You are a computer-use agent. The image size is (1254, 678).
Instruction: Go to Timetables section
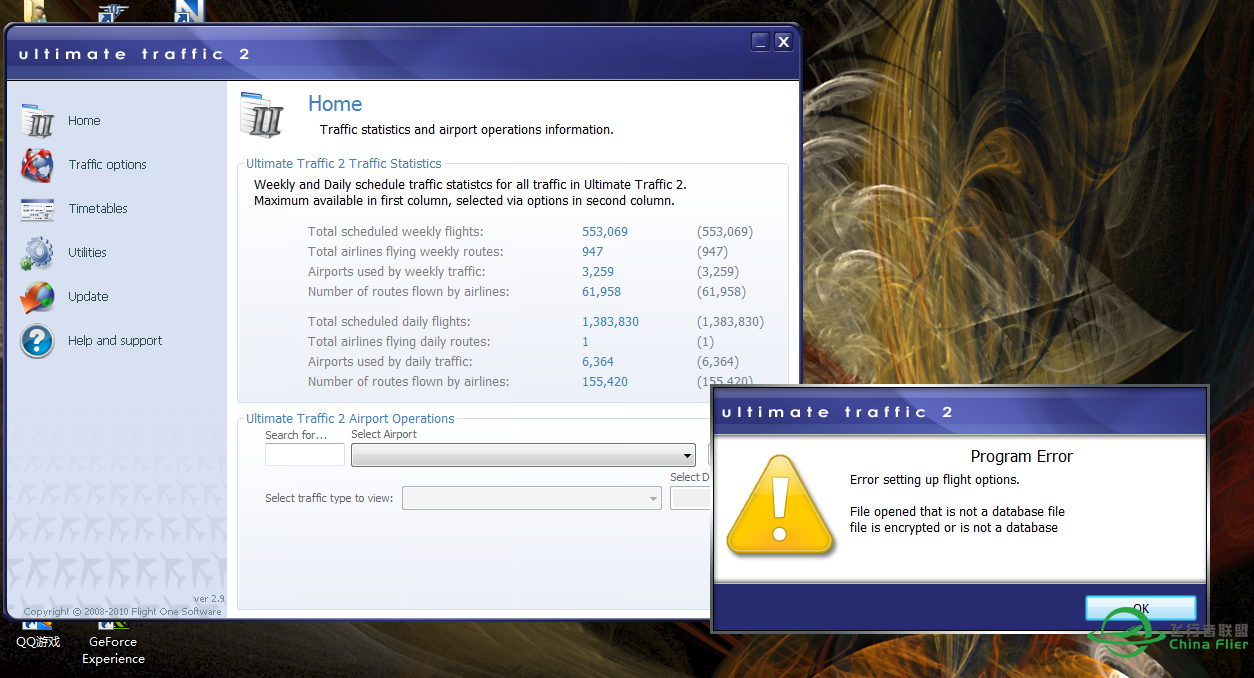[x=98, y=209]
